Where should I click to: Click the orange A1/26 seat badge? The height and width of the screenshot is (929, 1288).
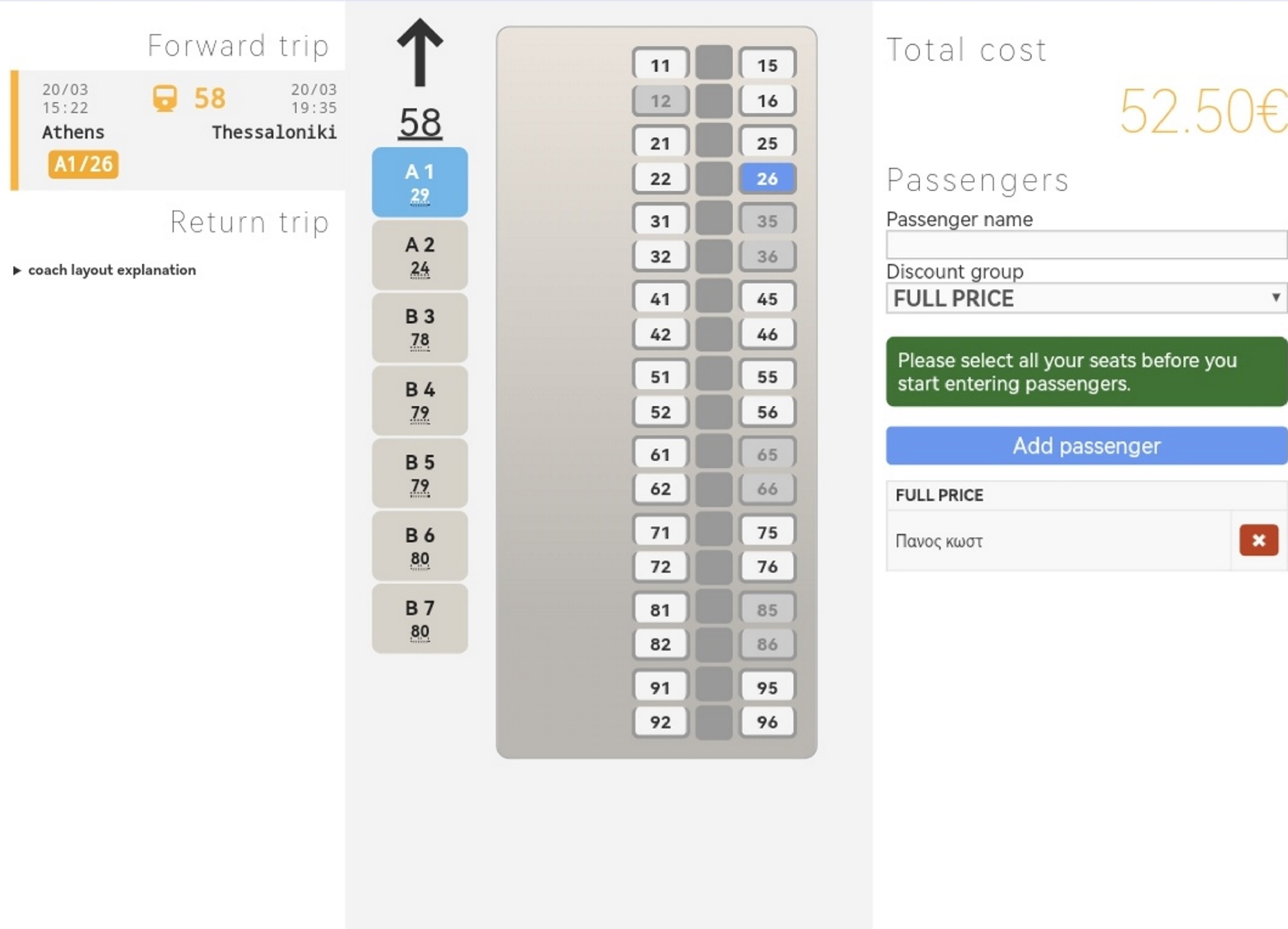click(83, 164)
